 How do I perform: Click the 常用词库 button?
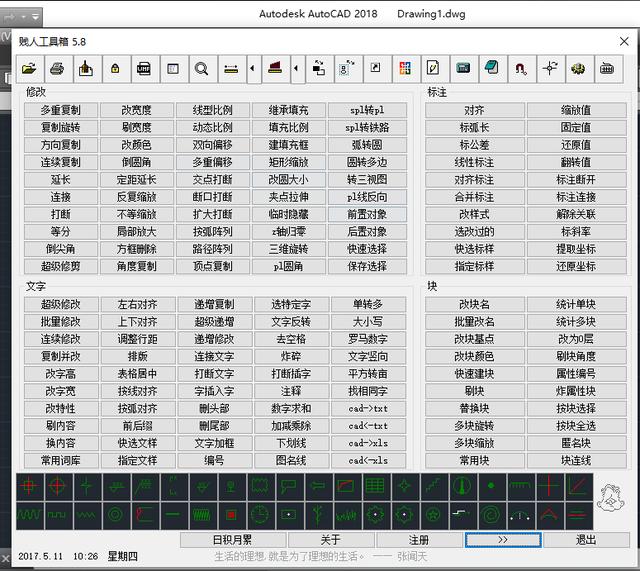[x=61, y=460]
